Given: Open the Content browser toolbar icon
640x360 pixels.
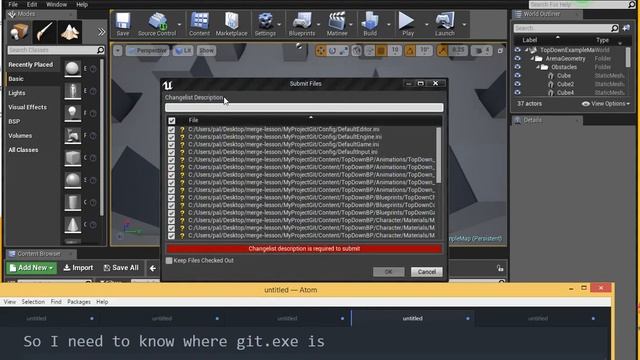Looking at the screenshot, I should 199,24.
